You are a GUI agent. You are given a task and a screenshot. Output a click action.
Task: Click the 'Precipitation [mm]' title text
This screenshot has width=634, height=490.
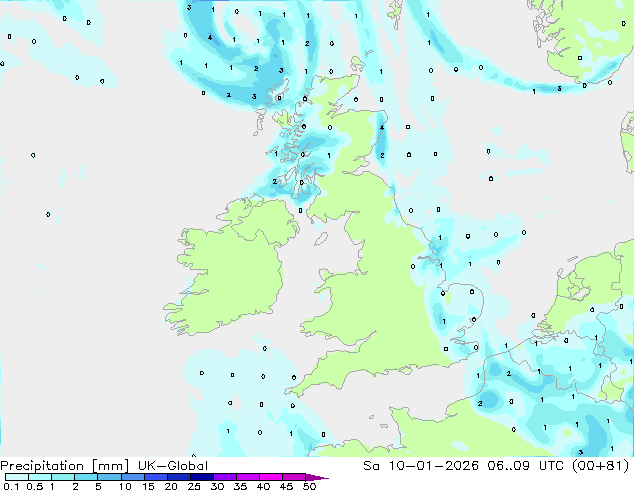pyautogui.click(x=64, y=466)
